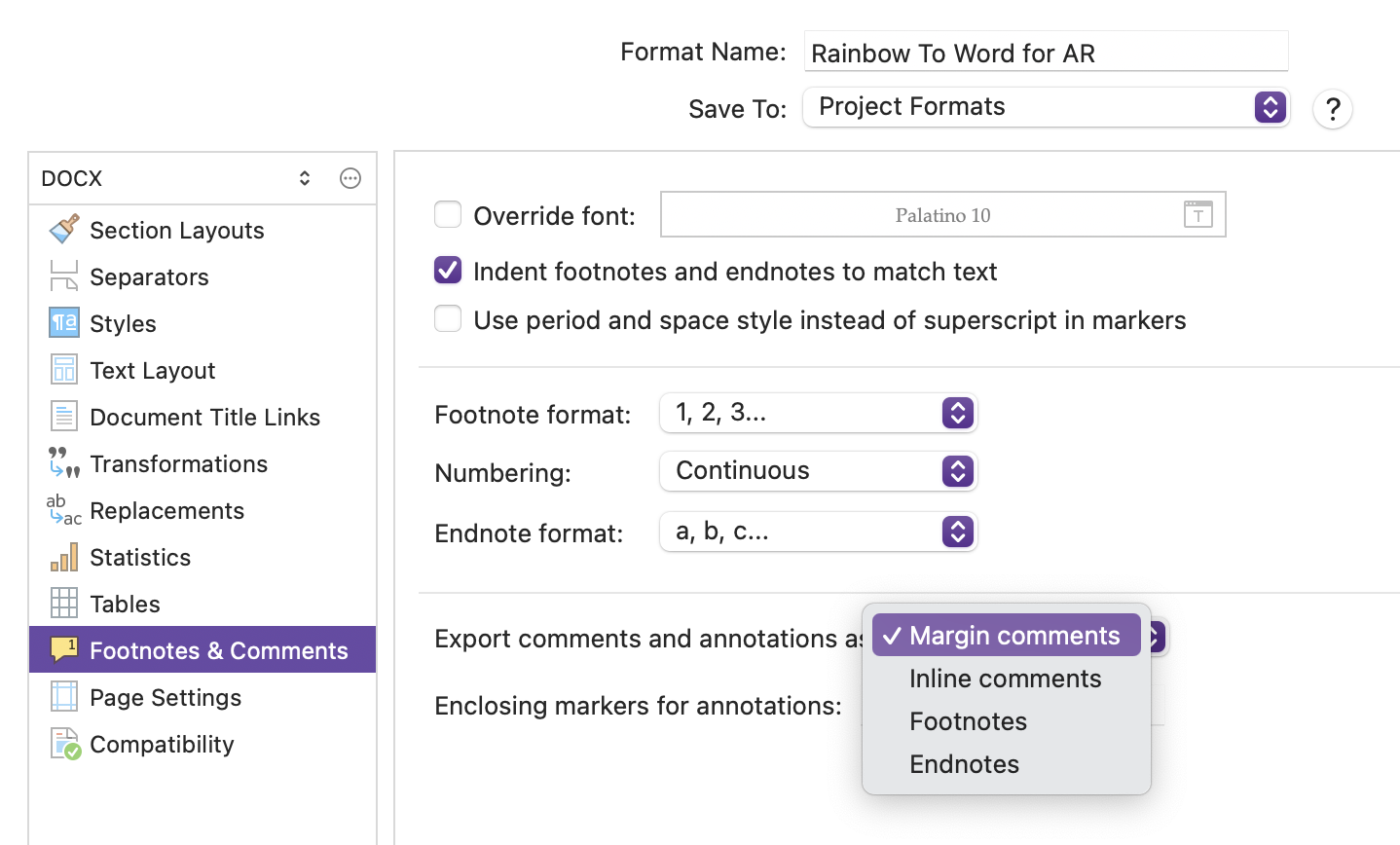Open the Numbering Continuous dropdown
This screenshot has height=845, width=1400.
click(819, 471)
